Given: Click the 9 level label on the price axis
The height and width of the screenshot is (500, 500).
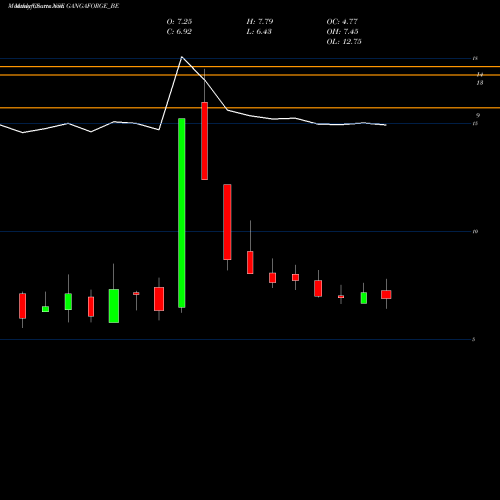Looking at the screenshot, I should [x=478, y=115].
